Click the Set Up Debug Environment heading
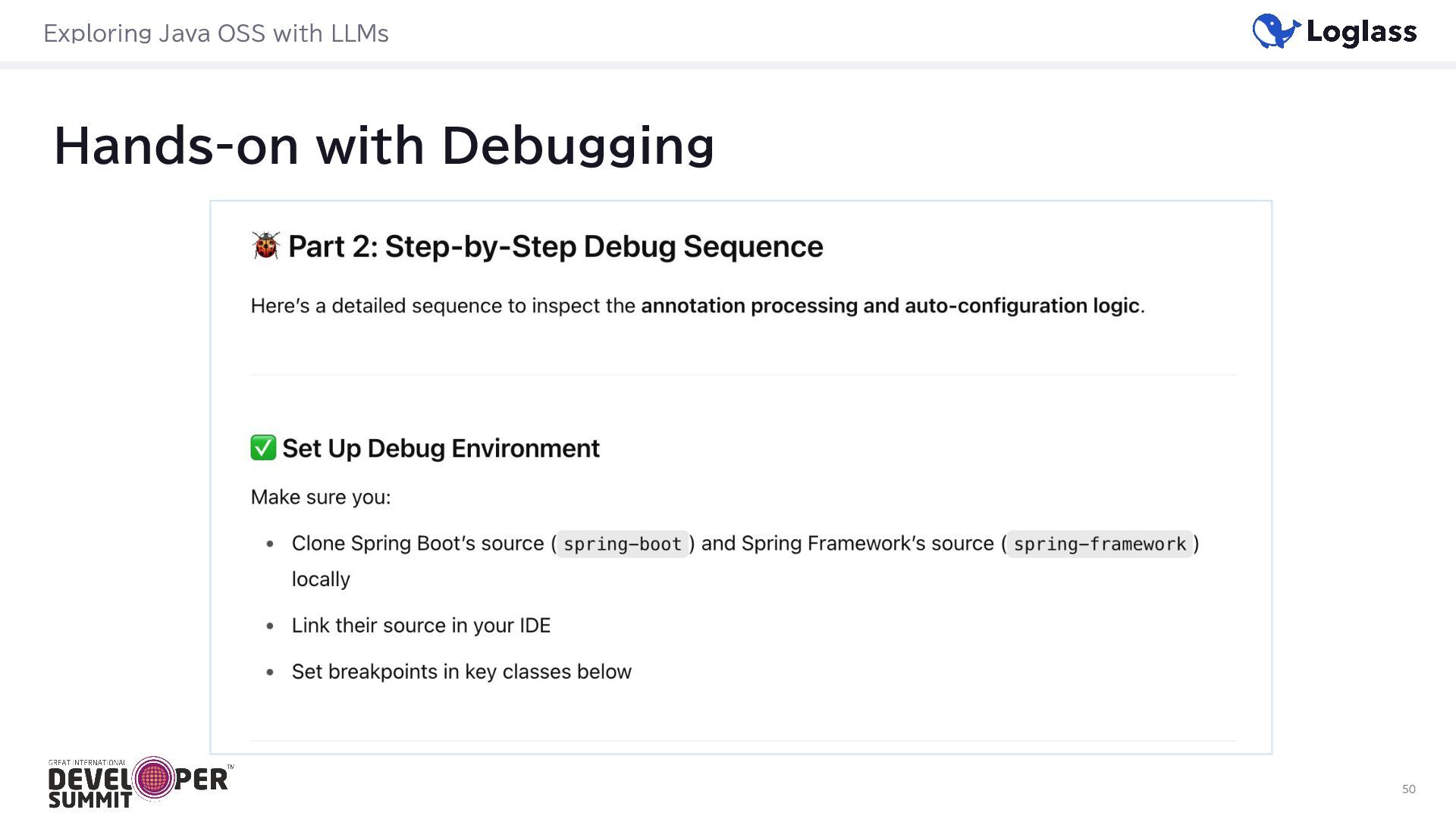The height and width of the screenshot is (819, 1456). click(x=441, y=448)
